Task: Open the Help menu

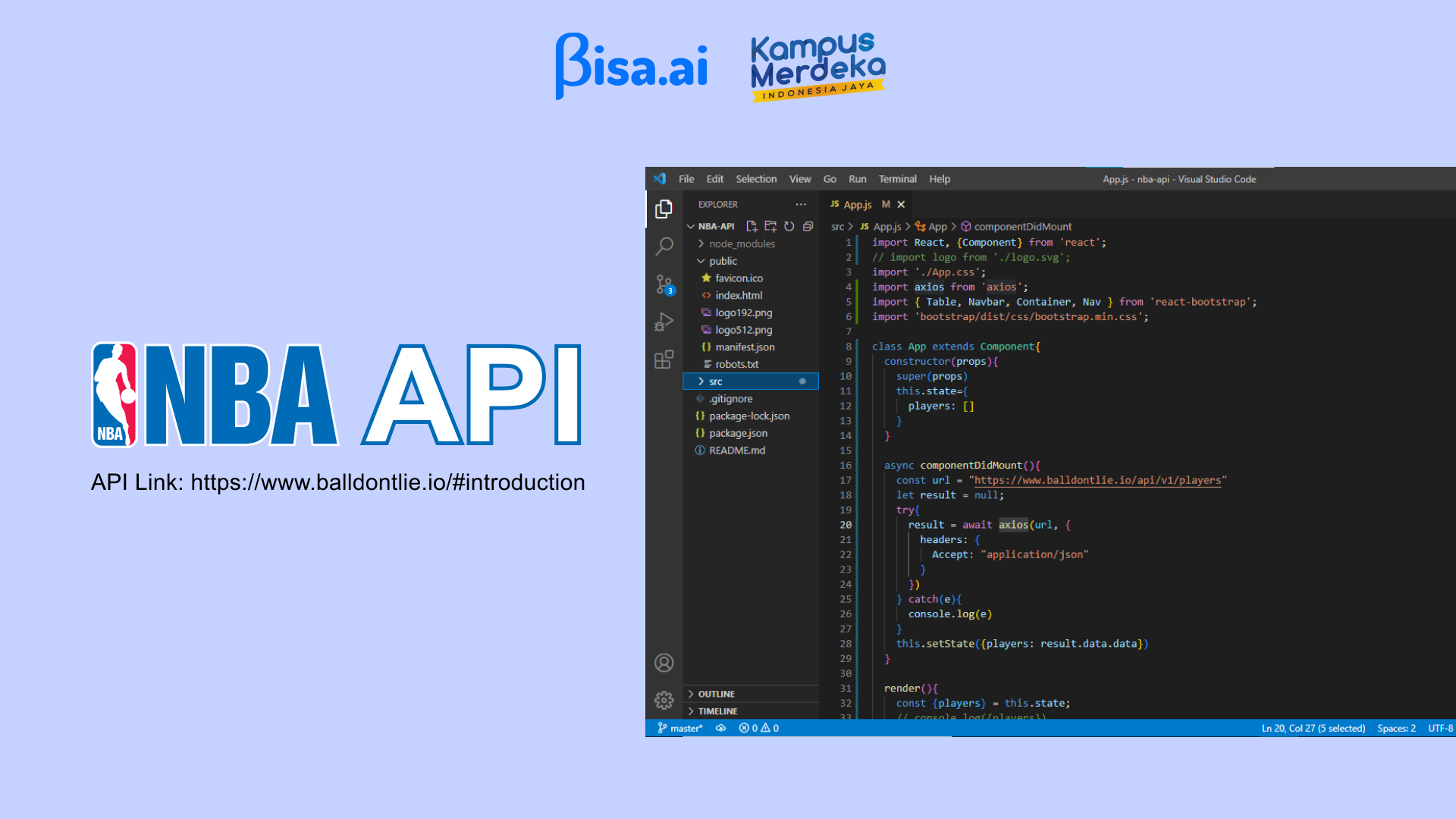Action: point(940,179)
